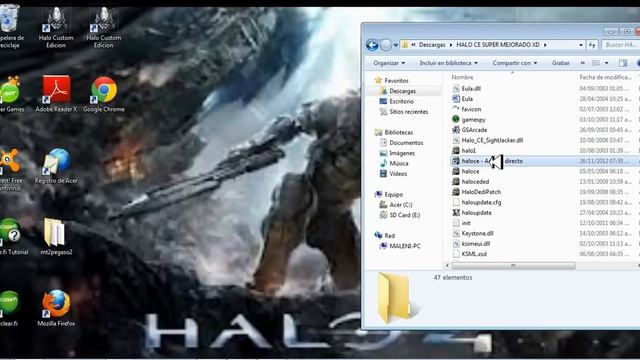This screenshot has height=360, width=640.
Task: Launch Google Chrome from the desktop
Action: [104, 93]
